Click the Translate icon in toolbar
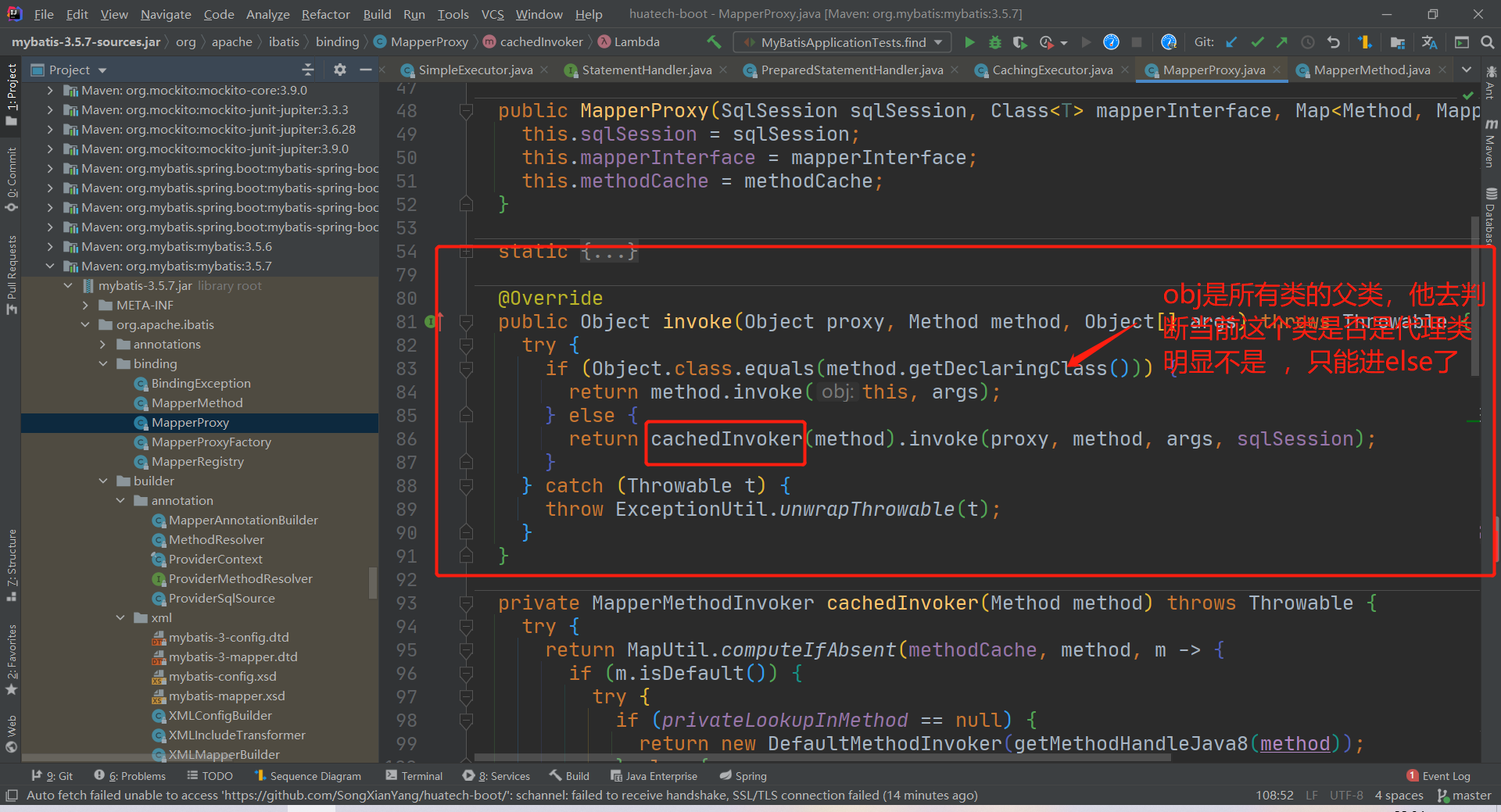The height and width of the screenshot is (812, 1501). click(1430, 42)
